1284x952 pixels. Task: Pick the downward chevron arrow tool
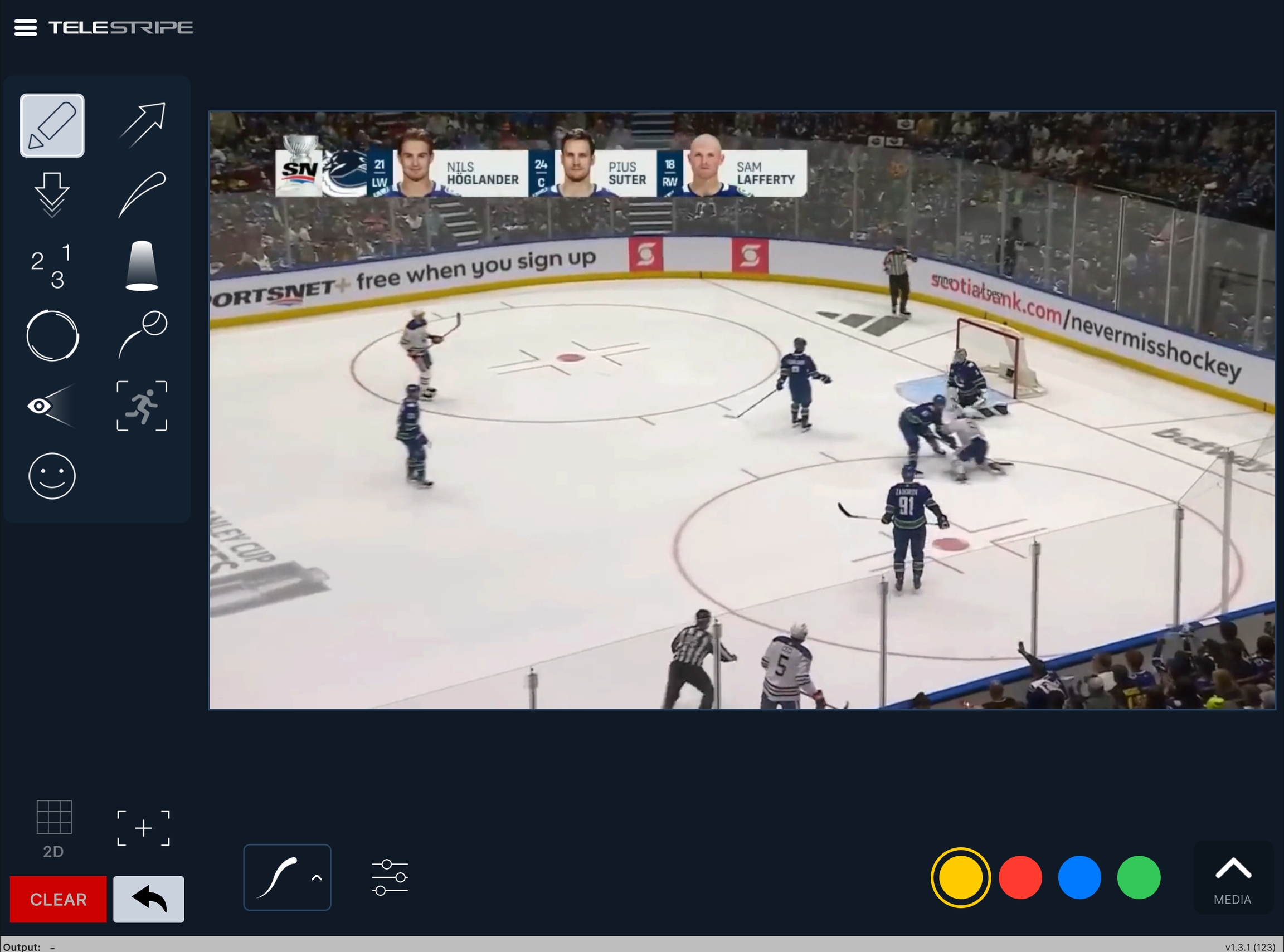pyautogui.click(x=52, y=195)
